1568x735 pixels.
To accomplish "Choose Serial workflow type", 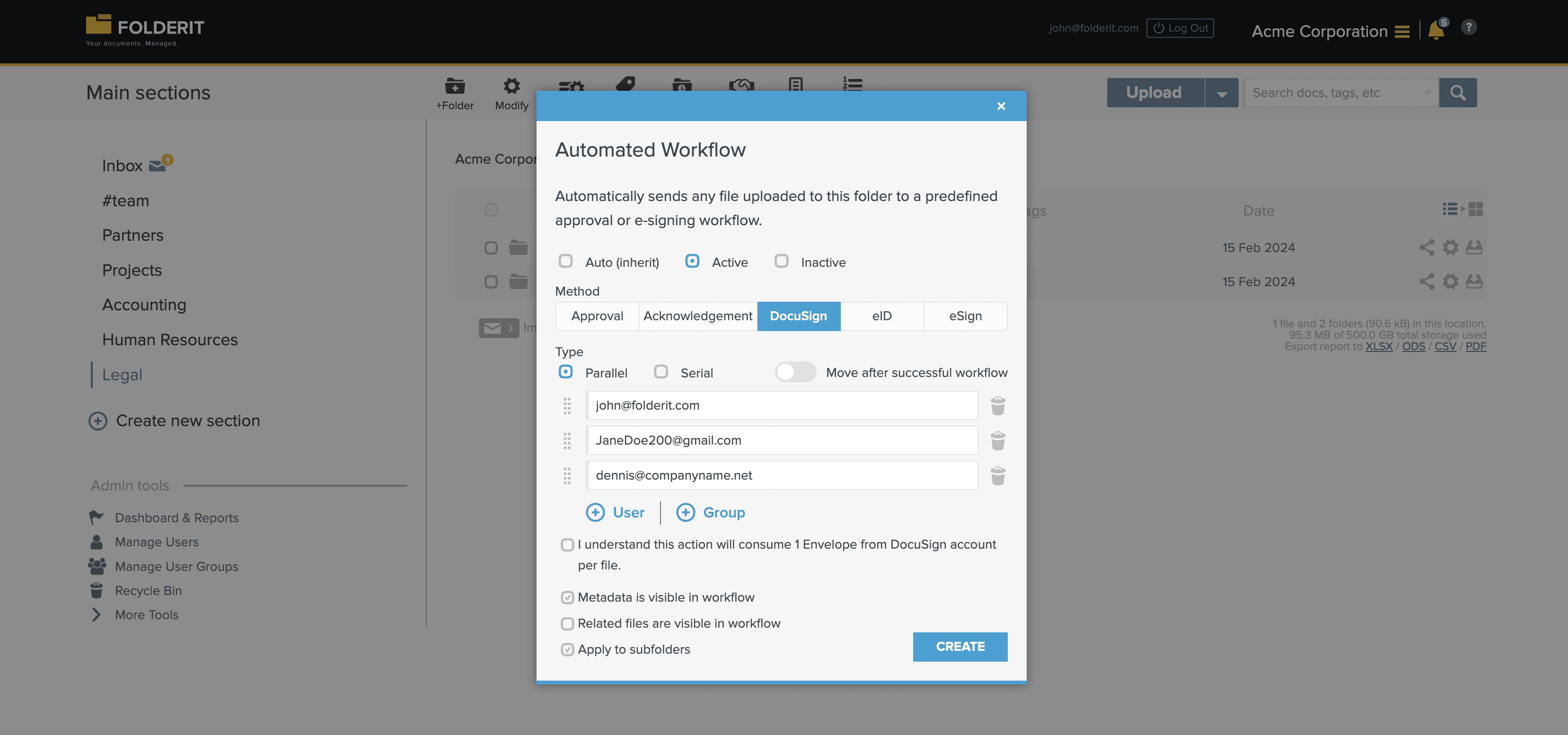I will click(661, 372).
